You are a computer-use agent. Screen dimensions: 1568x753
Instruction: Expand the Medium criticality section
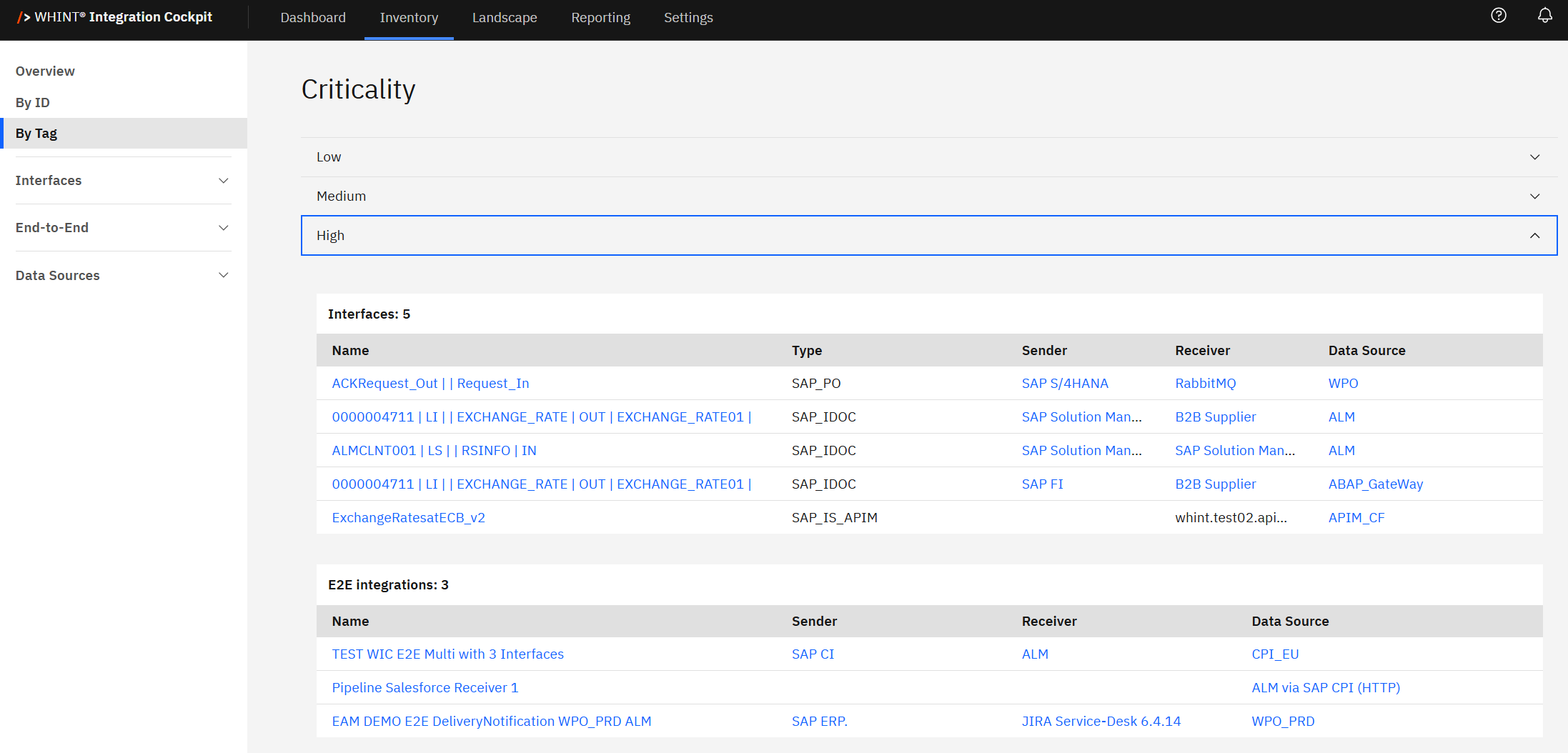(928, 196)
